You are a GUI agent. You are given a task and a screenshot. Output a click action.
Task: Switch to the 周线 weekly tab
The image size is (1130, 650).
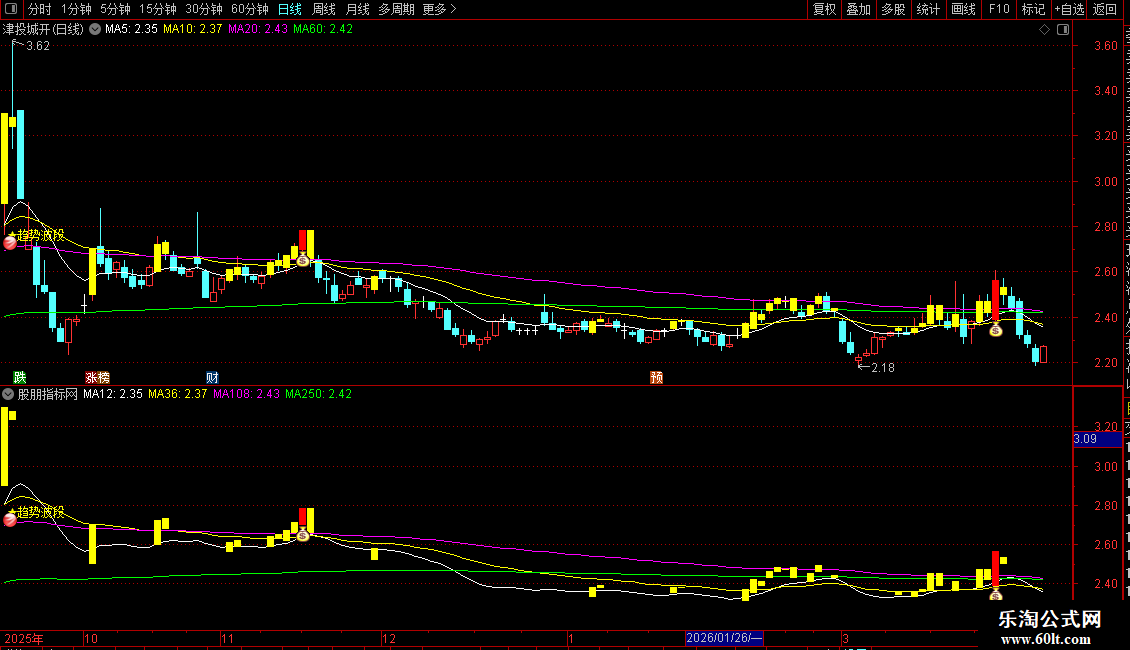pyautogui.click(x=324, y=9)
